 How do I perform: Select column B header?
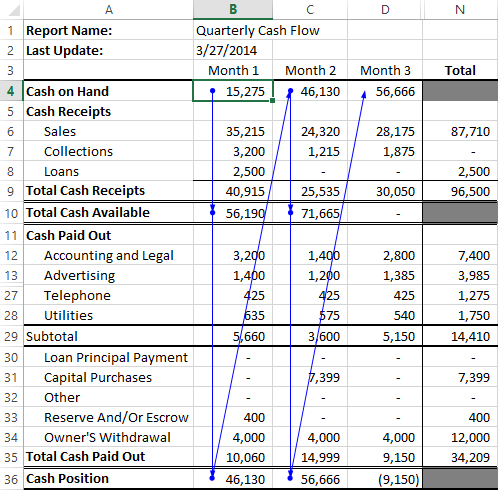pos(233,9)
